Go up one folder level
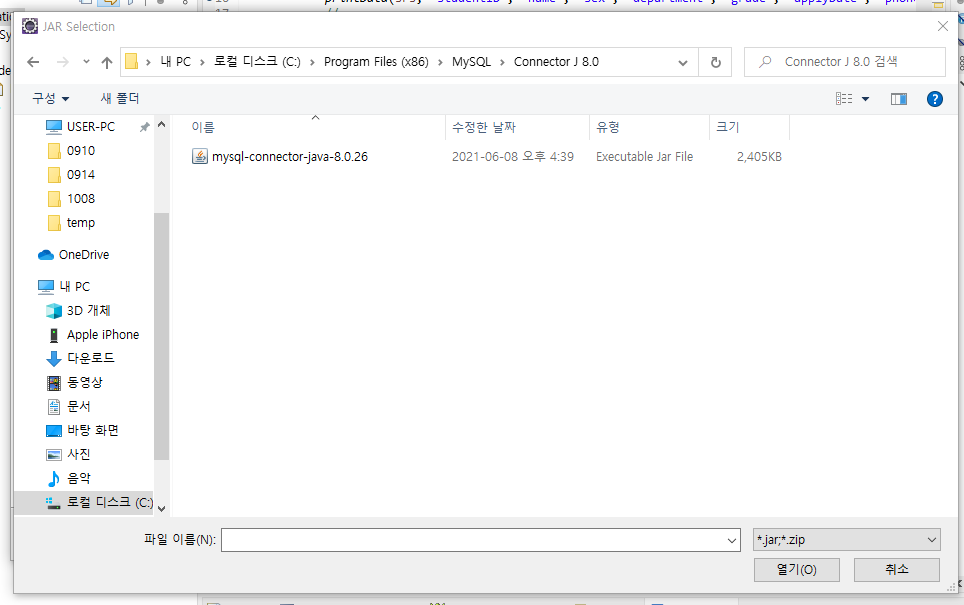The image size is (964, 605). point(107,62)
